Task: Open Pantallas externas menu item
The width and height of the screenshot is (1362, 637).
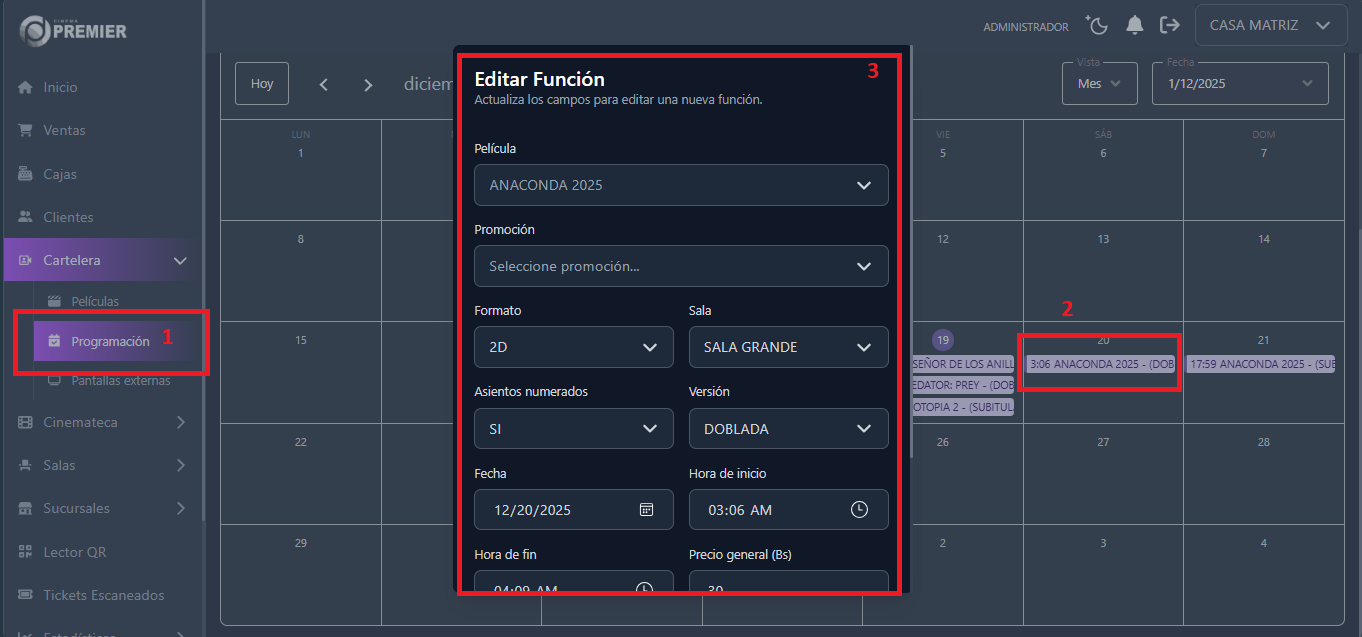Action: tap(120, 381)
